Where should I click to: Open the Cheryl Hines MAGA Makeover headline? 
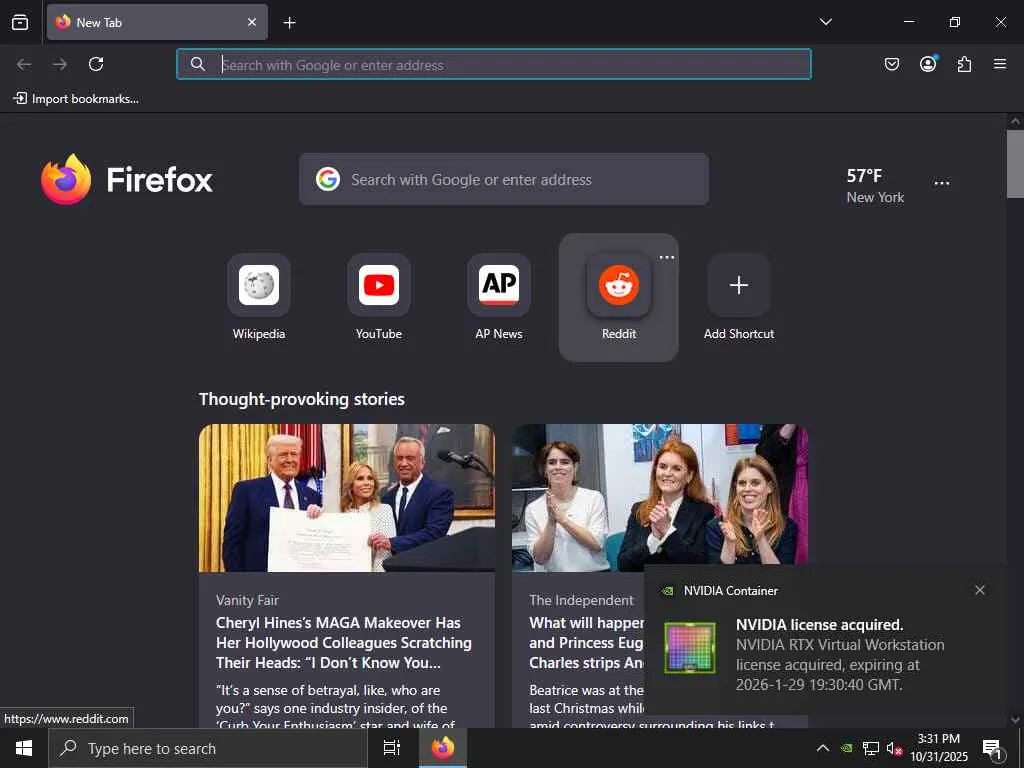pyautogui.click(x=344, y=643)
